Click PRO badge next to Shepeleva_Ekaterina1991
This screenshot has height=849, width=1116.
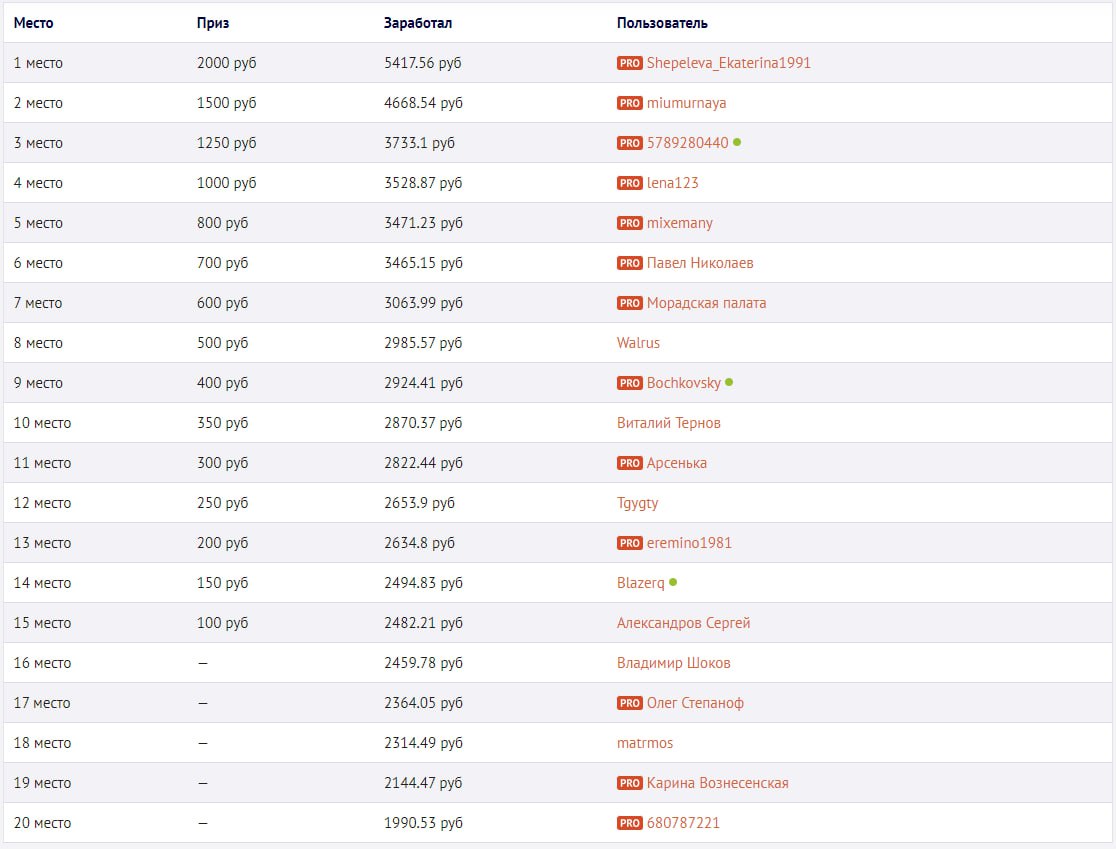pos(629,63)
